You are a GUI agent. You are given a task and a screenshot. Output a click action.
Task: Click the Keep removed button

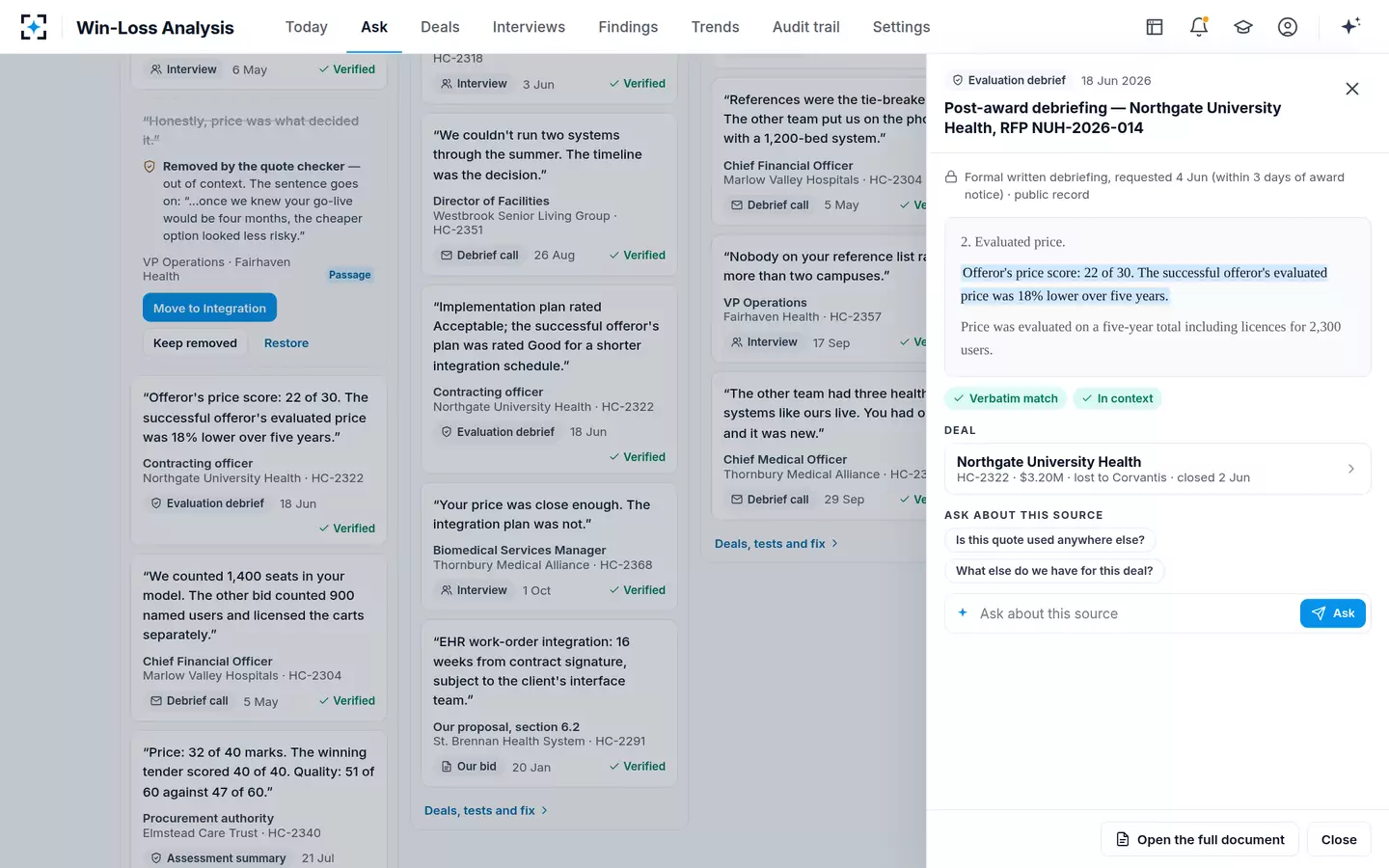coord(195,343)
